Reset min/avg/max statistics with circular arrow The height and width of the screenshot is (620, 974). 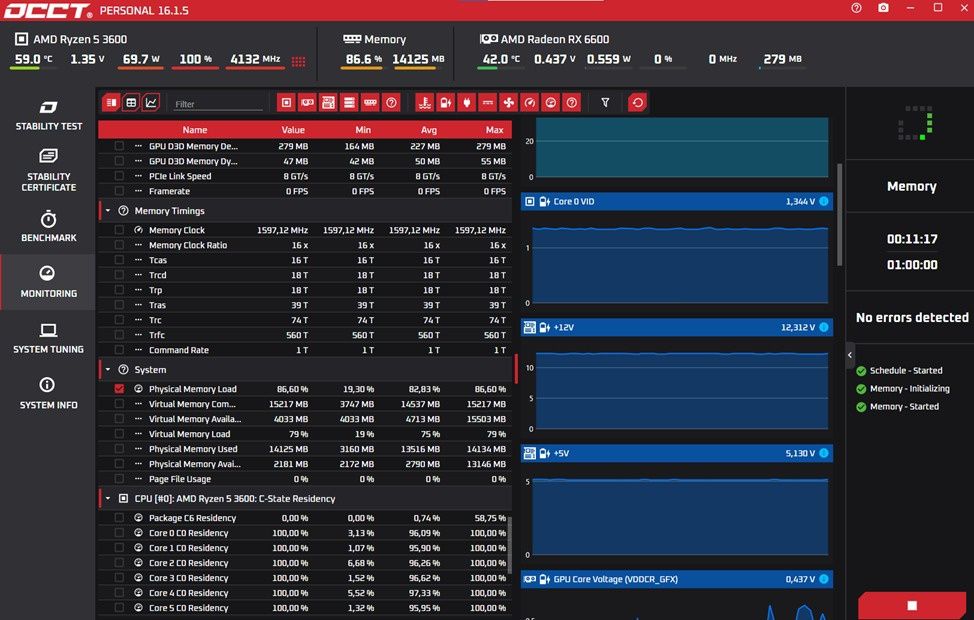(x=637, y=103)
